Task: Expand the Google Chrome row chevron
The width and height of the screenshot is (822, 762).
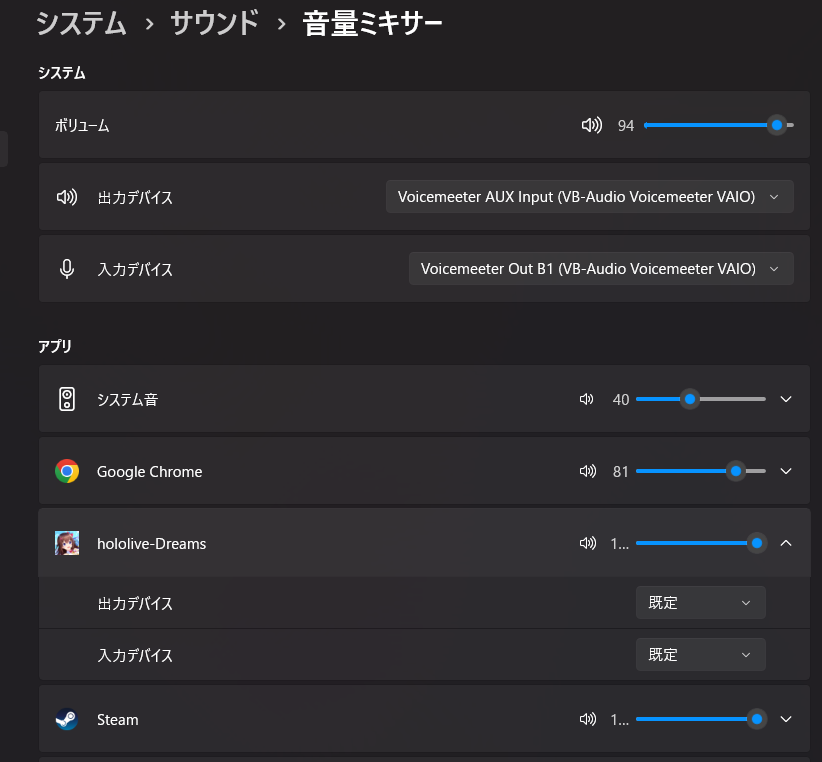Action: coord(786,471)
